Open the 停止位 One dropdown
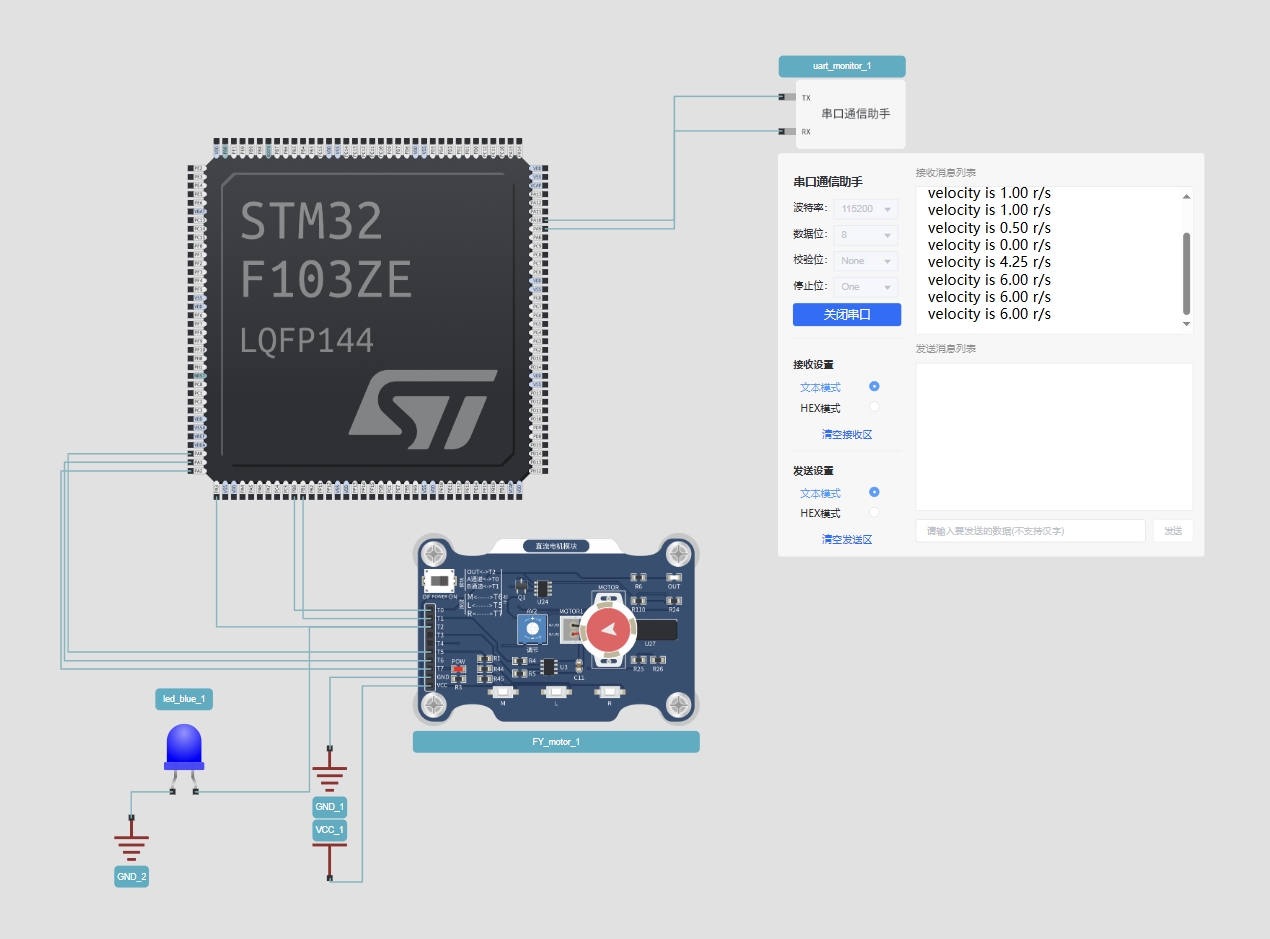Screen dimensions: 1270x939 866,287
